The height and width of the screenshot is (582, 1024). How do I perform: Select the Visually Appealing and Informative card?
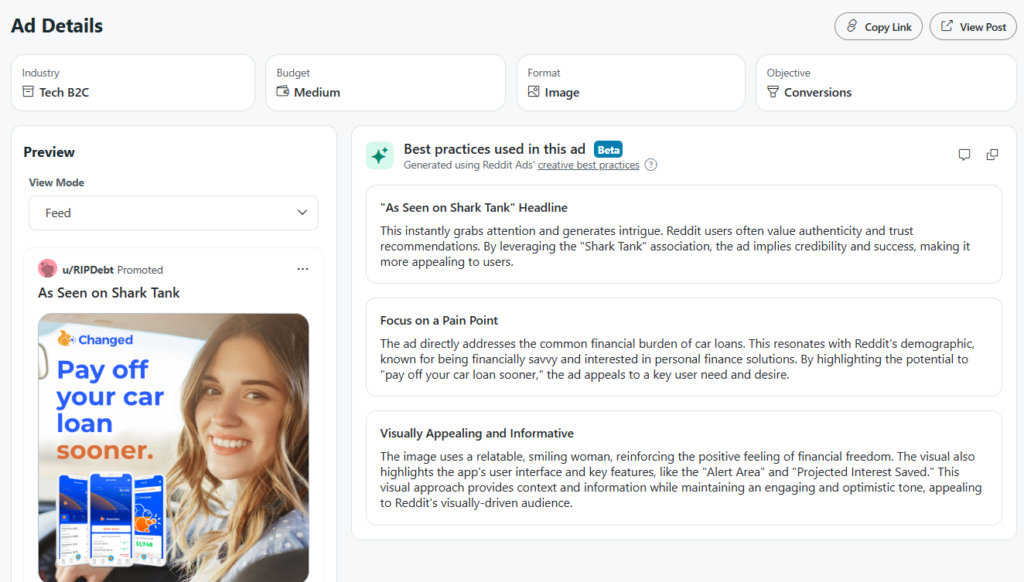coord(683,467)
